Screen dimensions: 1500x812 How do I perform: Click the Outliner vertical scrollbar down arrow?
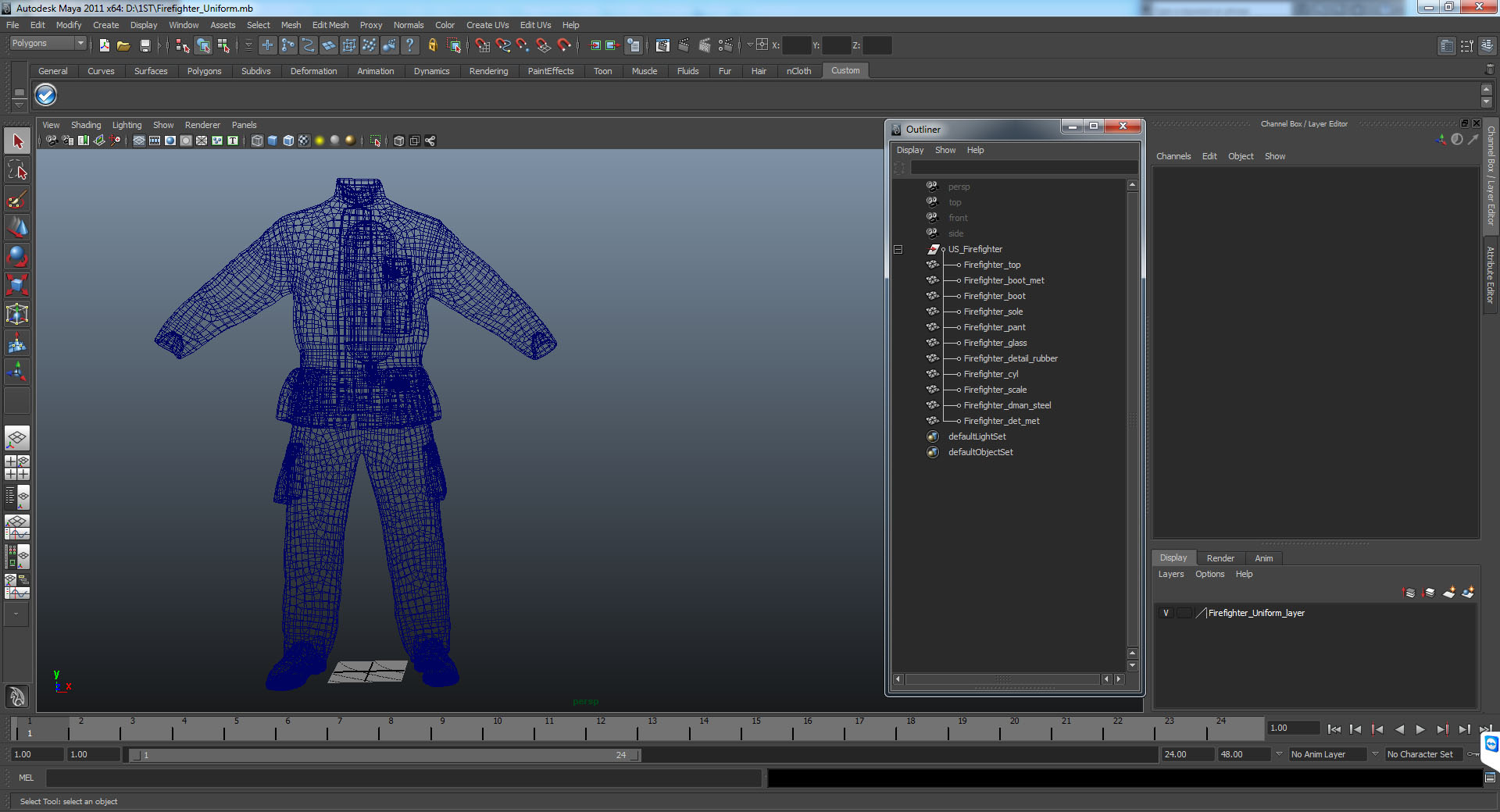click(x=1133, y=665)
